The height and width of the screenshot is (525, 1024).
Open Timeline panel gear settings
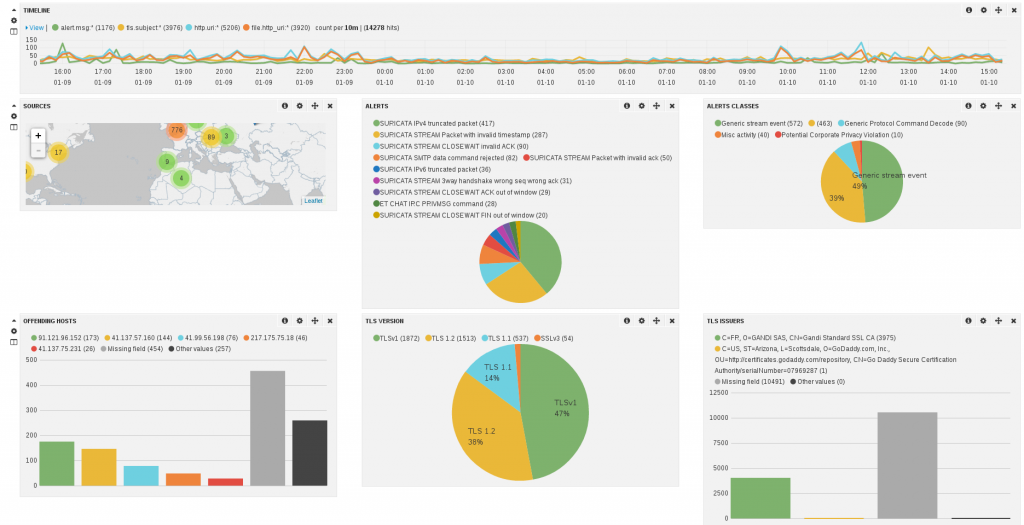click(x=984, y=10)
